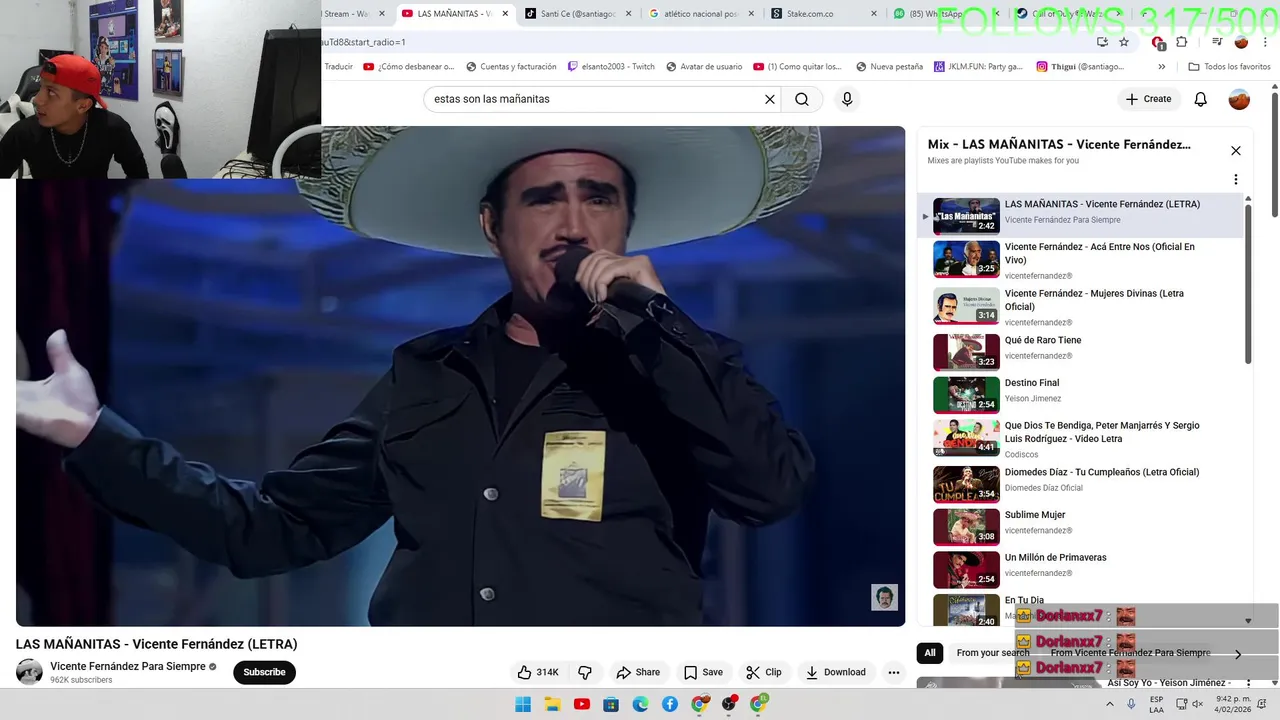Open Chrome media control icon
Viewport: 1280px width, 720px height.
pyautogui.click(x=1217, y=42)
